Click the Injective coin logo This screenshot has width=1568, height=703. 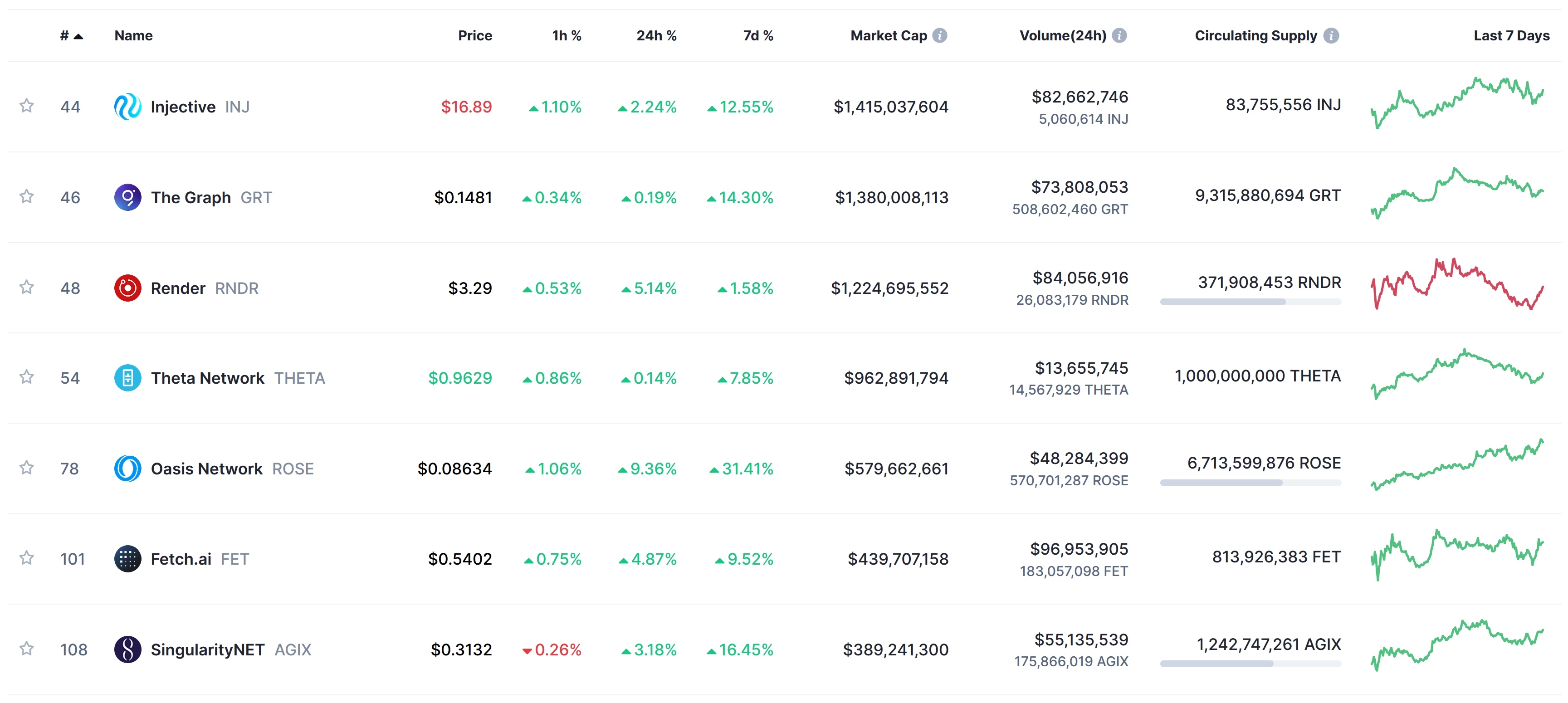point(128,107)
